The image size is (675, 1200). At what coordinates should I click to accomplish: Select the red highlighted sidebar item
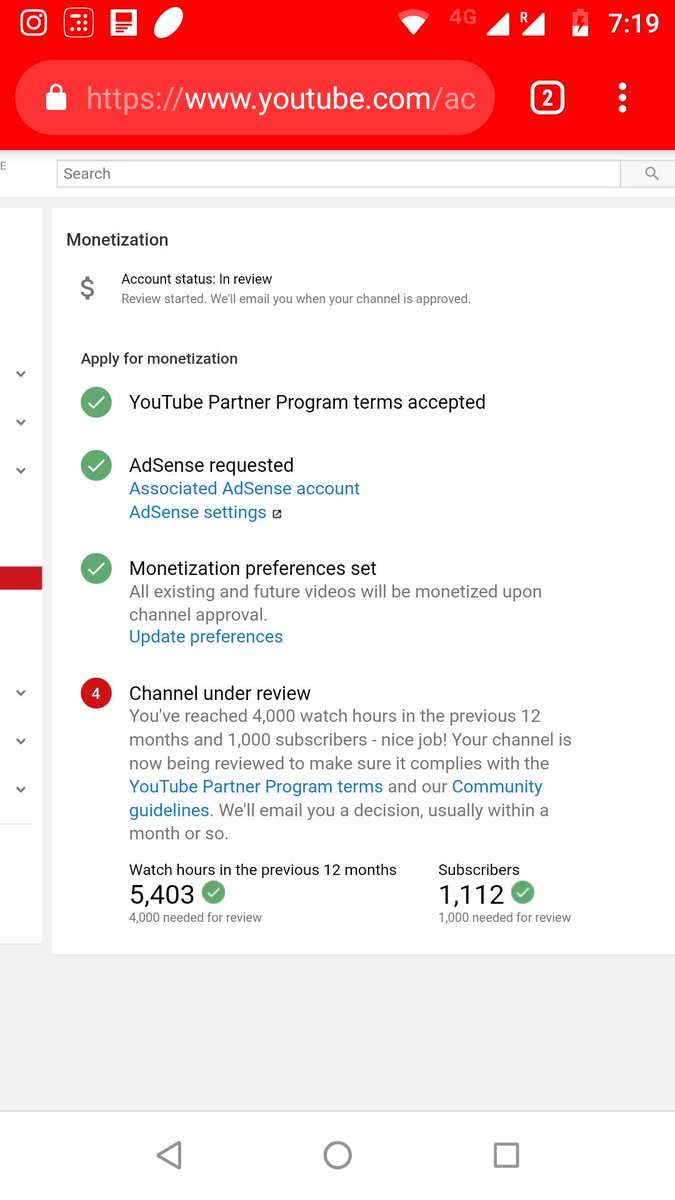(x=21, y=578)
